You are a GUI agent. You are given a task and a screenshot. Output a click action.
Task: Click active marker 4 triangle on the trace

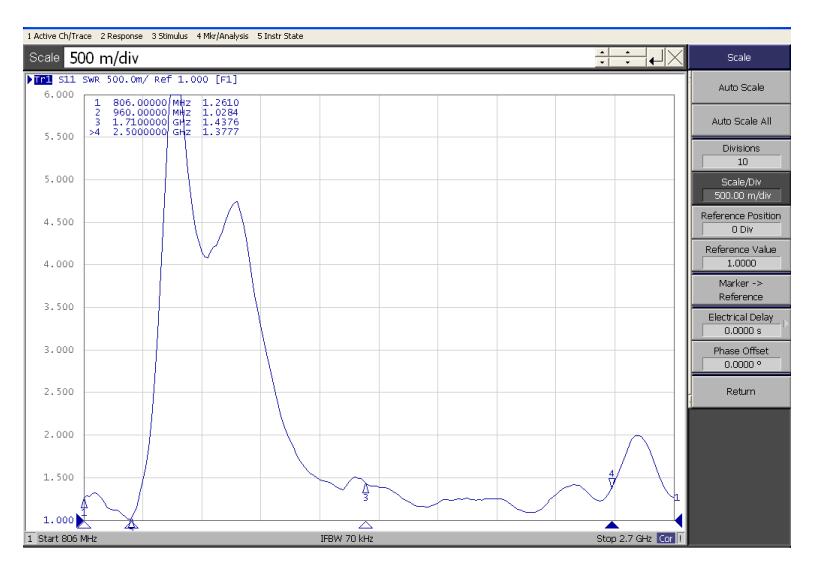click(612, 482)
